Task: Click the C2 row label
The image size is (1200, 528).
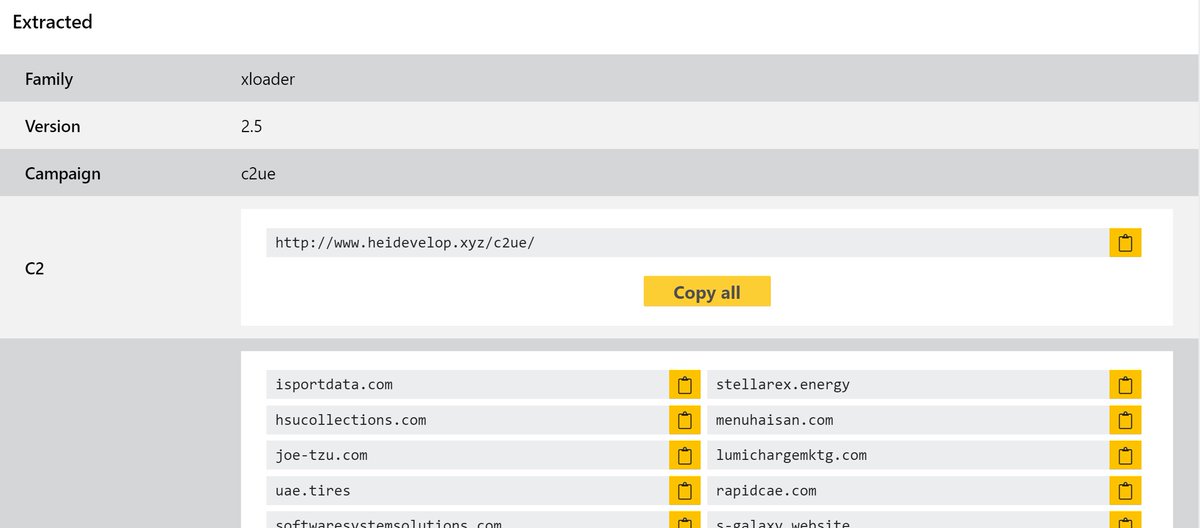Action: [36, 268]
